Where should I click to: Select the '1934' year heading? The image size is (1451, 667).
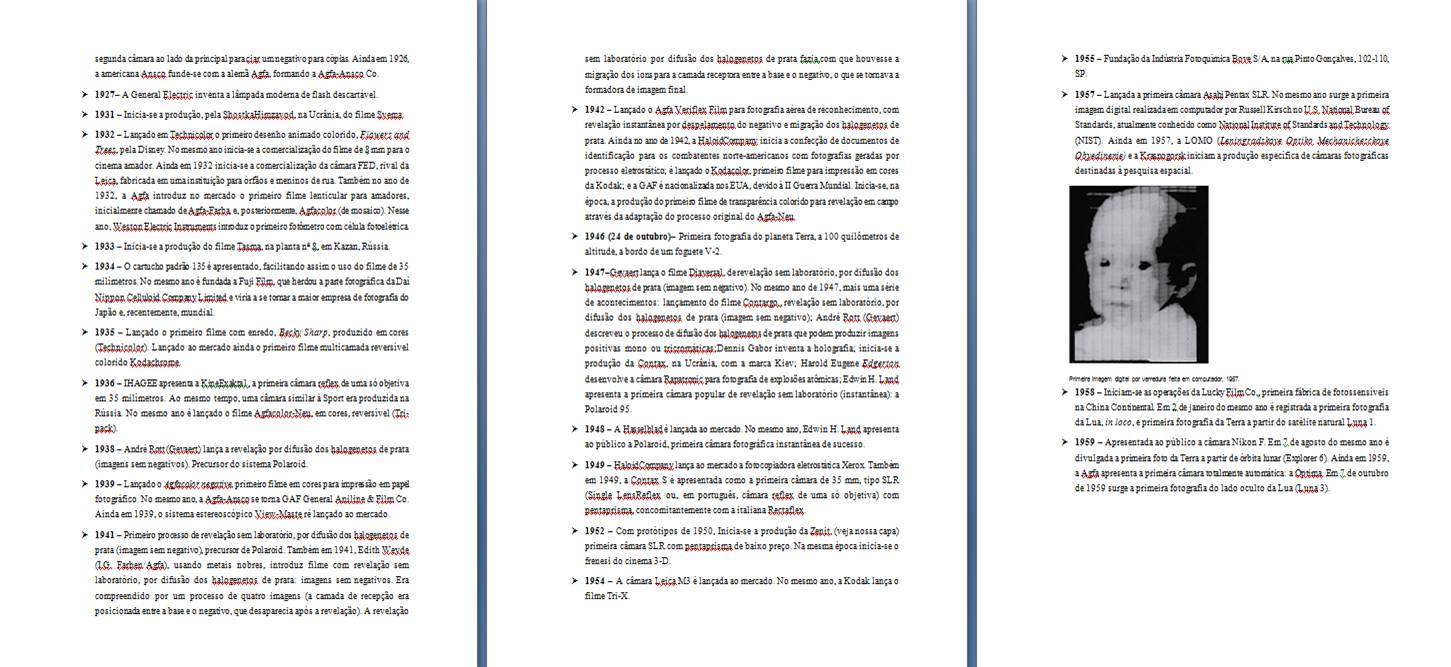click(105, 266)
